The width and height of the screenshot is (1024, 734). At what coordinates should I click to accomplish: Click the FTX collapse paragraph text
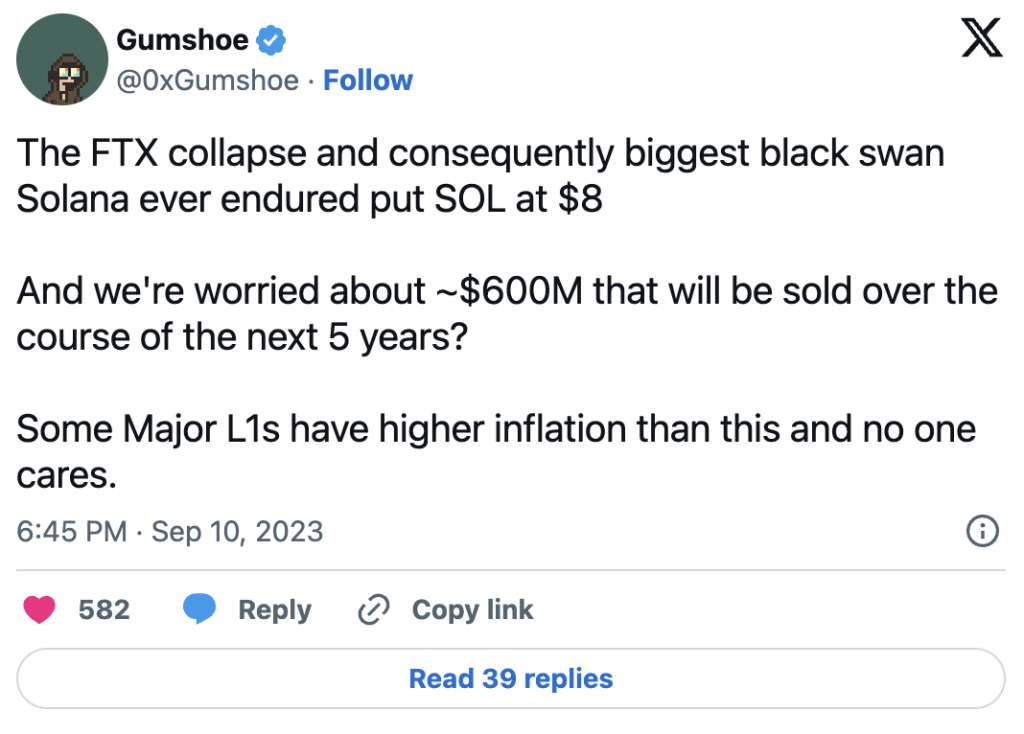pos(481,177)
